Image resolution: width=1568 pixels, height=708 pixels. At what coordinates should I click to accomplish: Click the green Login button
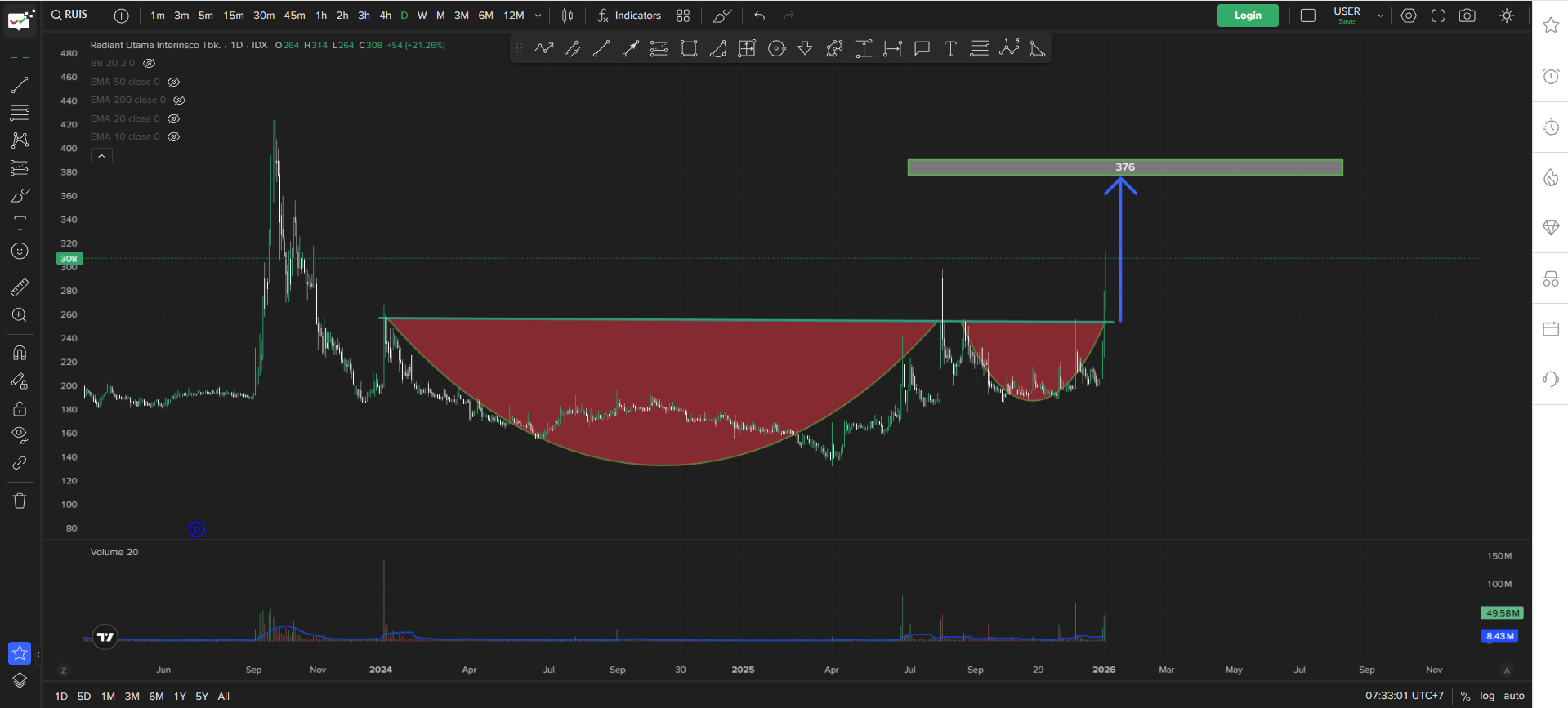1247,16
